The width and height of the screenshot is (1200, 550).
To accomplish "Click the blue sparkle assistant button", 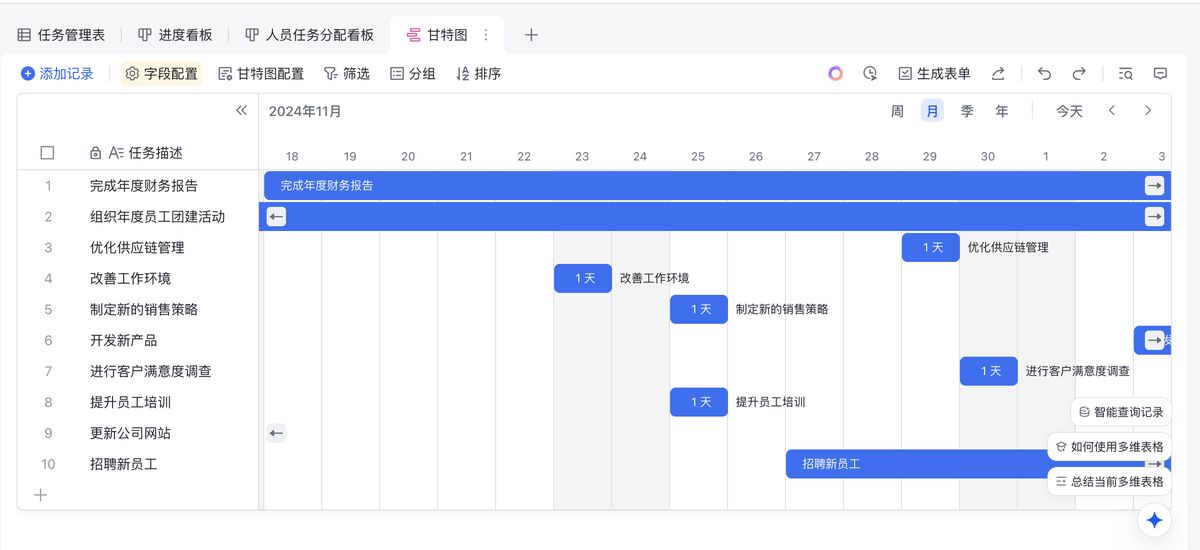I will coord(1154,520).
